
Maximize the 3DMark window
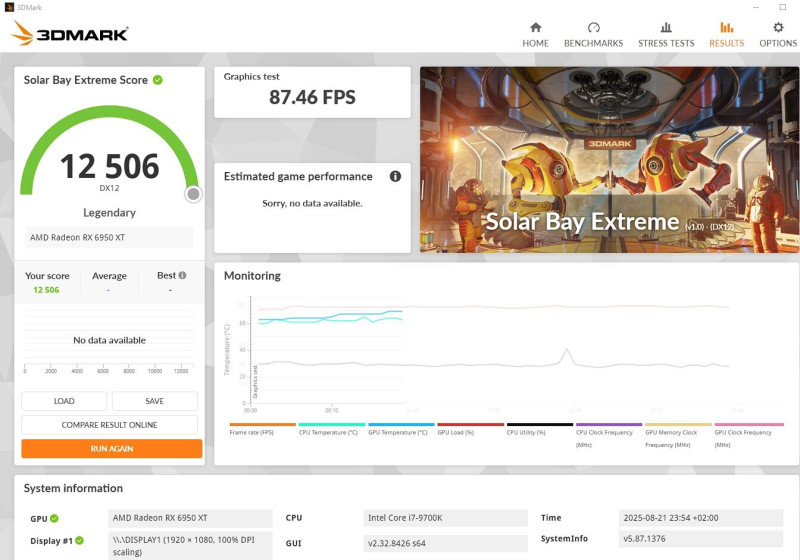click(x=783, y=7)
